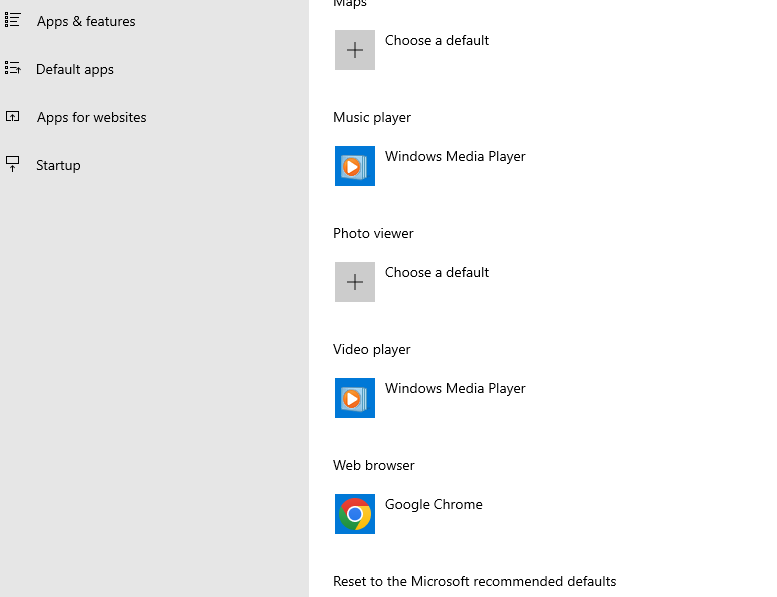Click the Reset to Microsoft recommended defaults text
The height and width of the screenshot is (597, 777).
pyautogui.click(x=474, y=581)
